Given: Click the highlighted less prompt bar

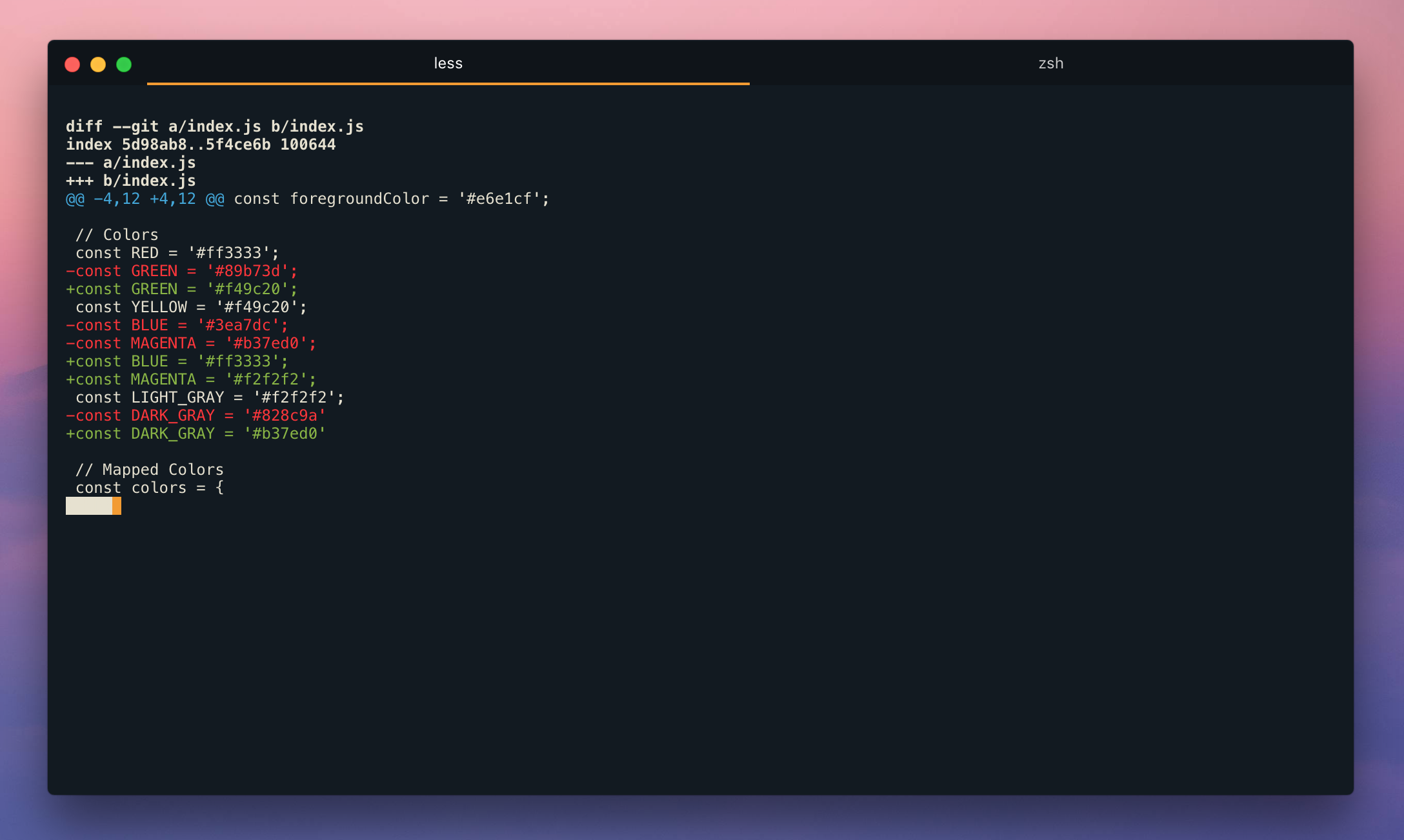Looking at the screenshot, I should point(89,506).
